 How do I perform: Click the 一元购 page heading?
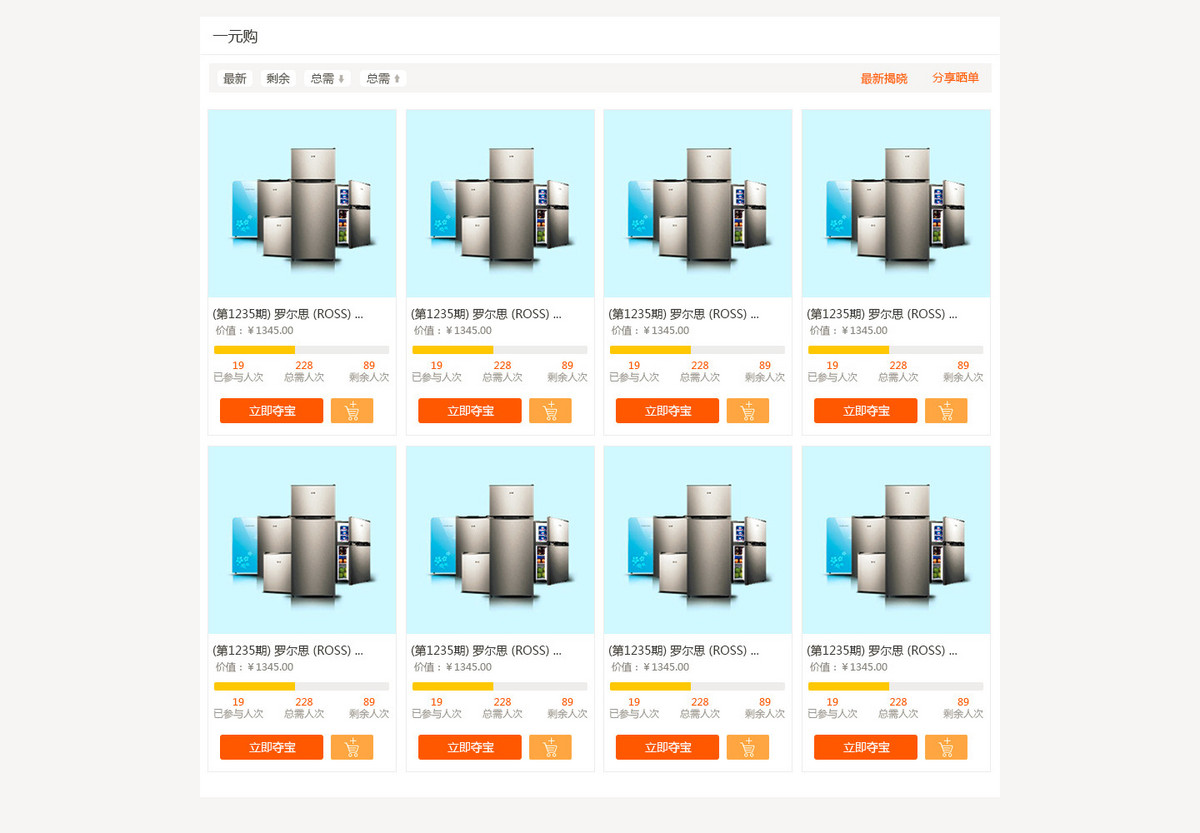[235, 37]
